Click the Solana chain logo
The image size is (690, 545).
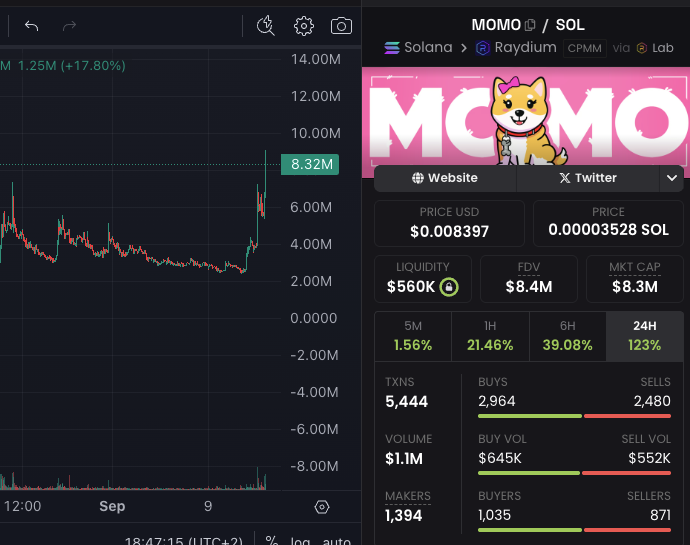pos(392,48)
